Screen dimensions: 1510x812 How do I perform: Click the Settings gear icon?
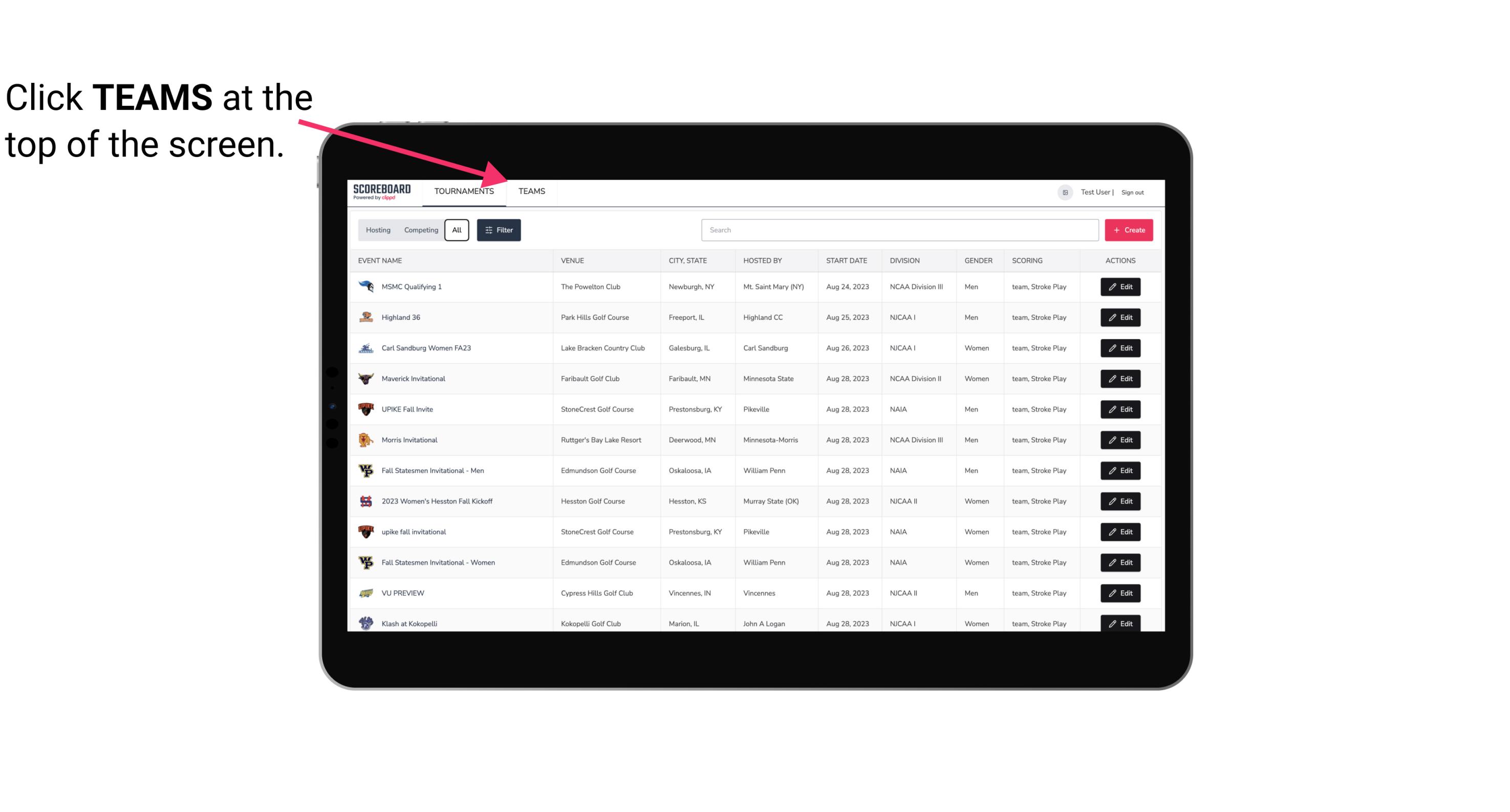1063,191
